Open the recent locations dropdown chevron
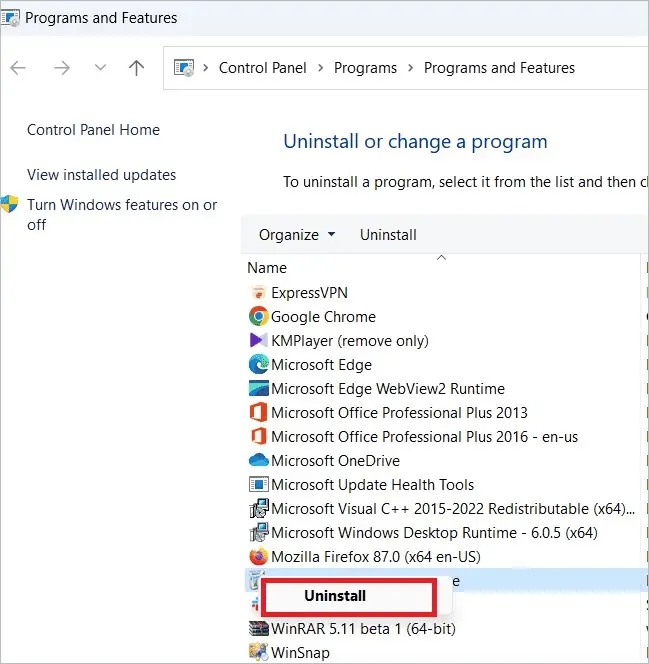This screenshot has height=664, width=649. click(100, 67)
